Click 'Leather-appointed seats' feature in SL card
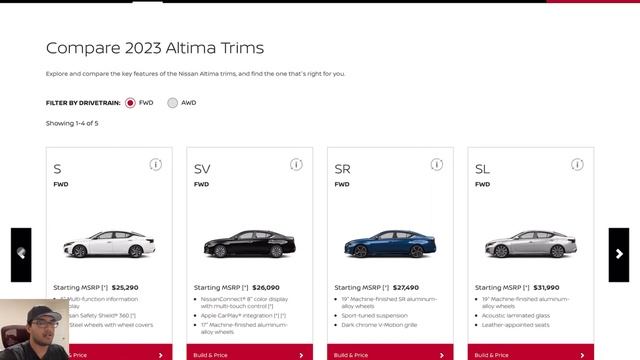 [516, 325]
